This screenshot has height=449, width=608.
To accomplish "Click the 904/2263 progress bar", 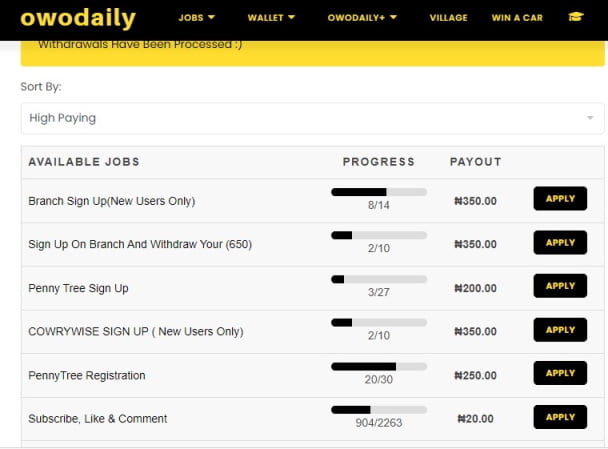I will pyautogui.click(x=379, y=410).
